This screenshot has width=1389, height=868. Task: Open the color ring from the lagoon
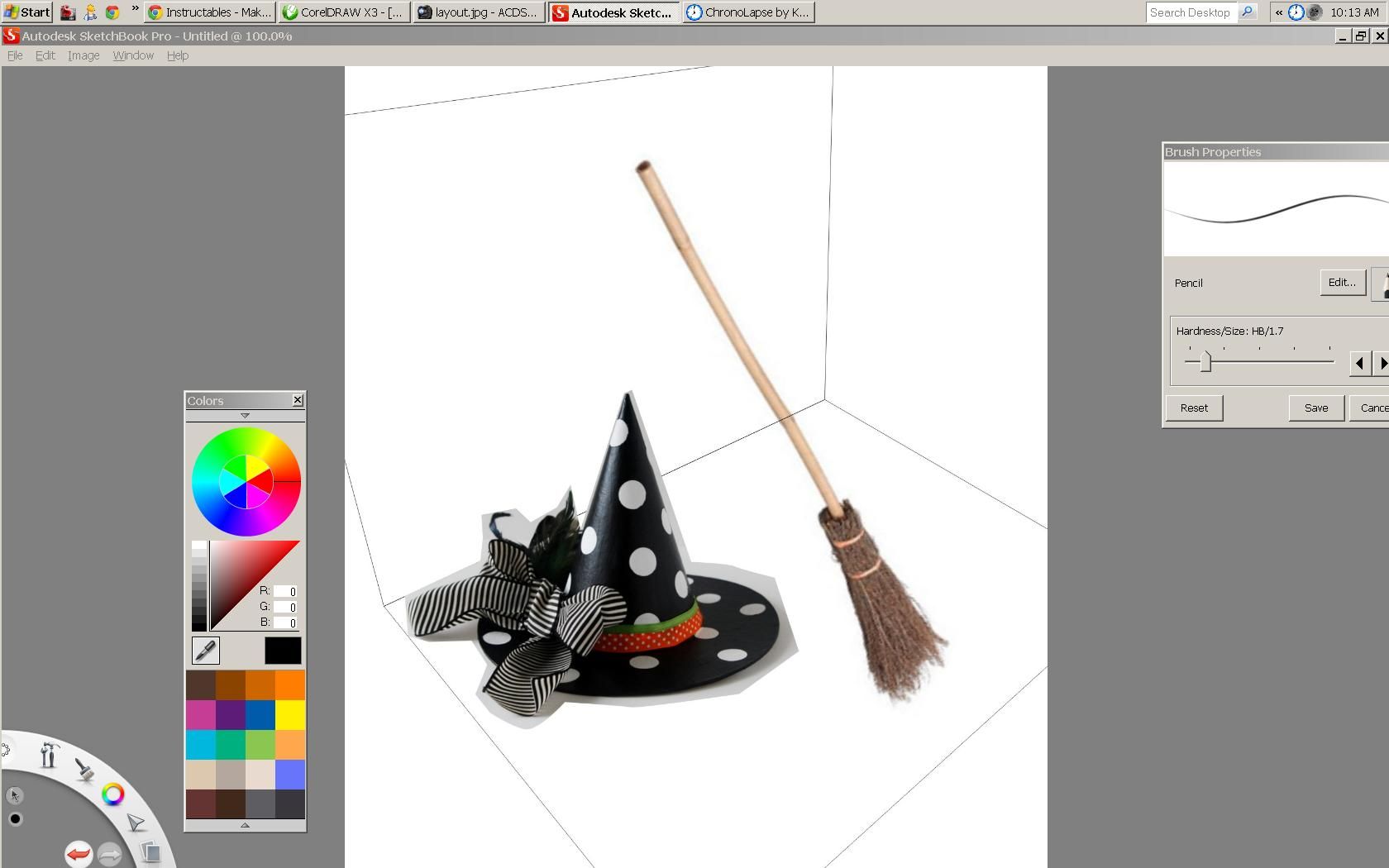(113, 794)
